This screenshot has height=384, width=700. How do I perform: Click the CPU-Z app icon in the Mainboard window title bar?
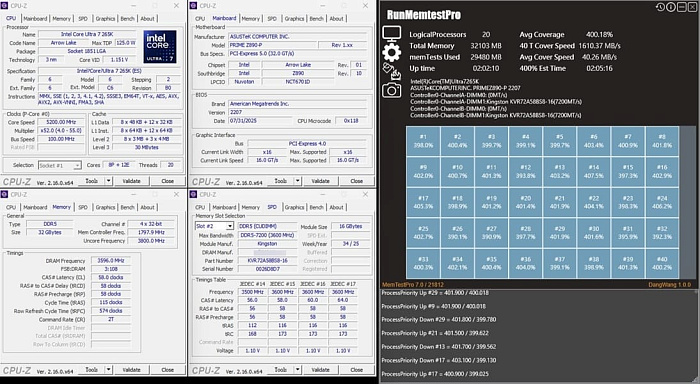click(x=193, y=6)
